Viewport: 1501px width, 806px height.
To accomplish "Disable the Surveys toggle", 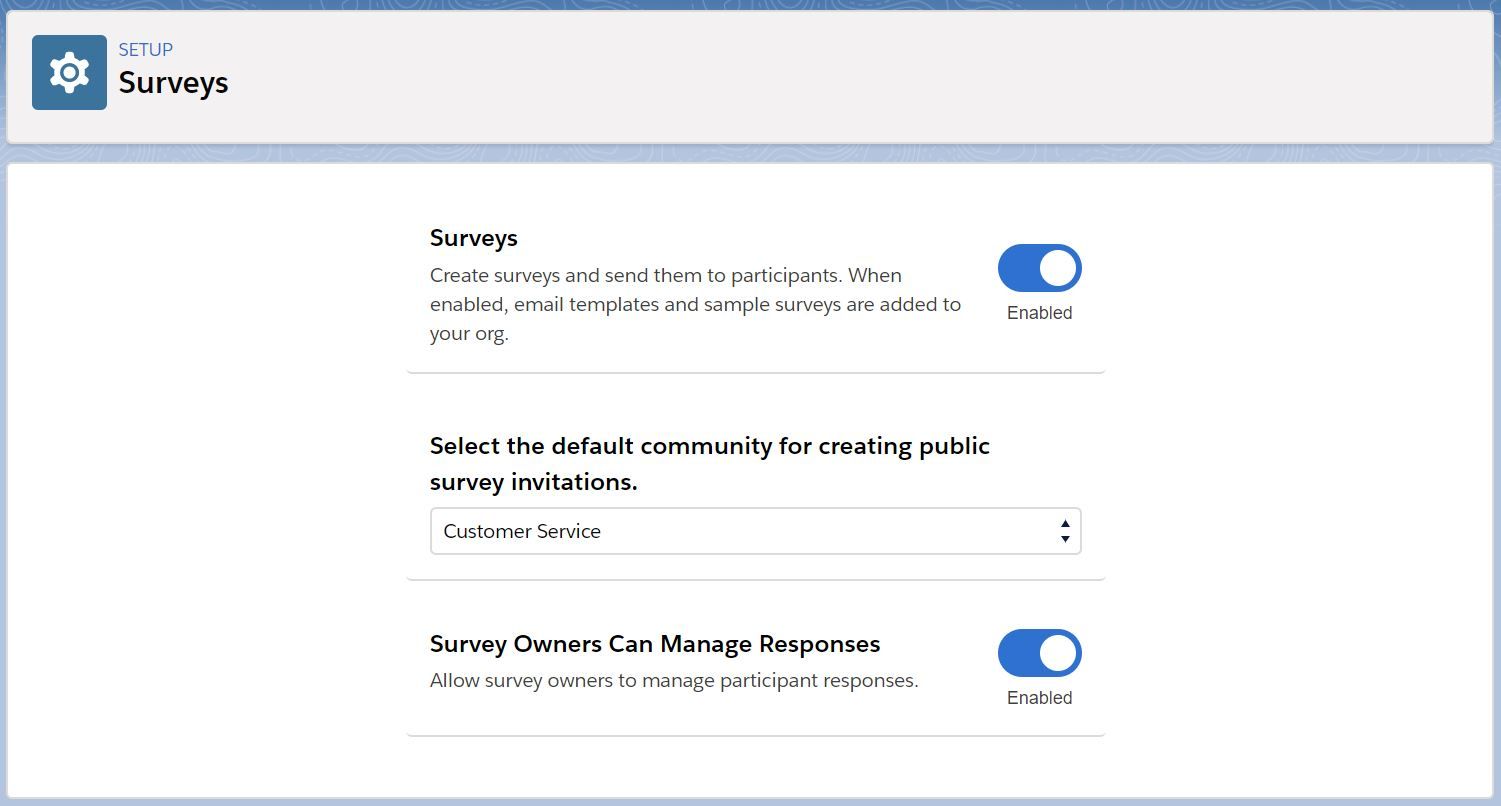I will pyautogui.click(x=1039, y=268).
